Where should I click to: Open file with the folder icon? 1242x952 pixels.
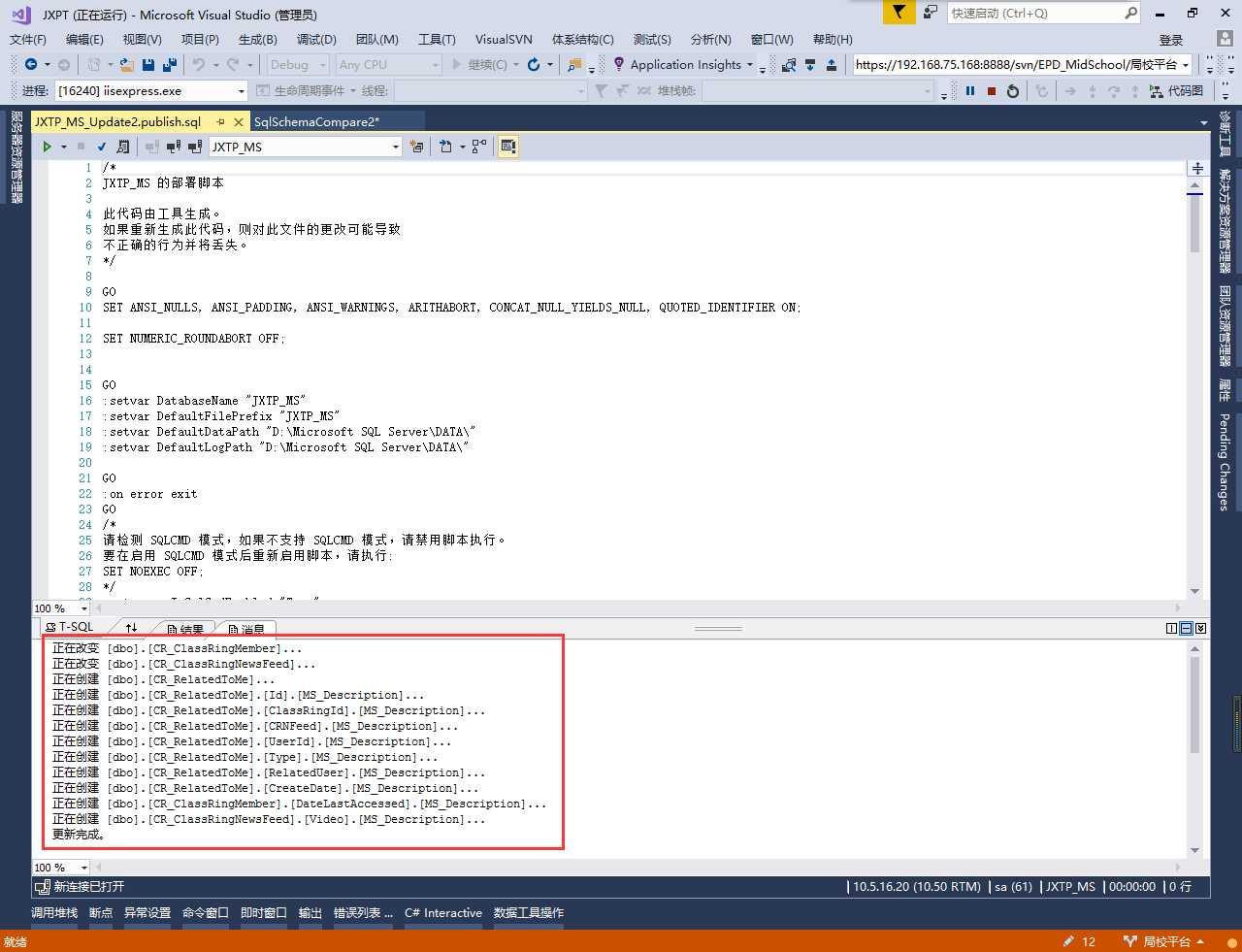tap(127, 64)
